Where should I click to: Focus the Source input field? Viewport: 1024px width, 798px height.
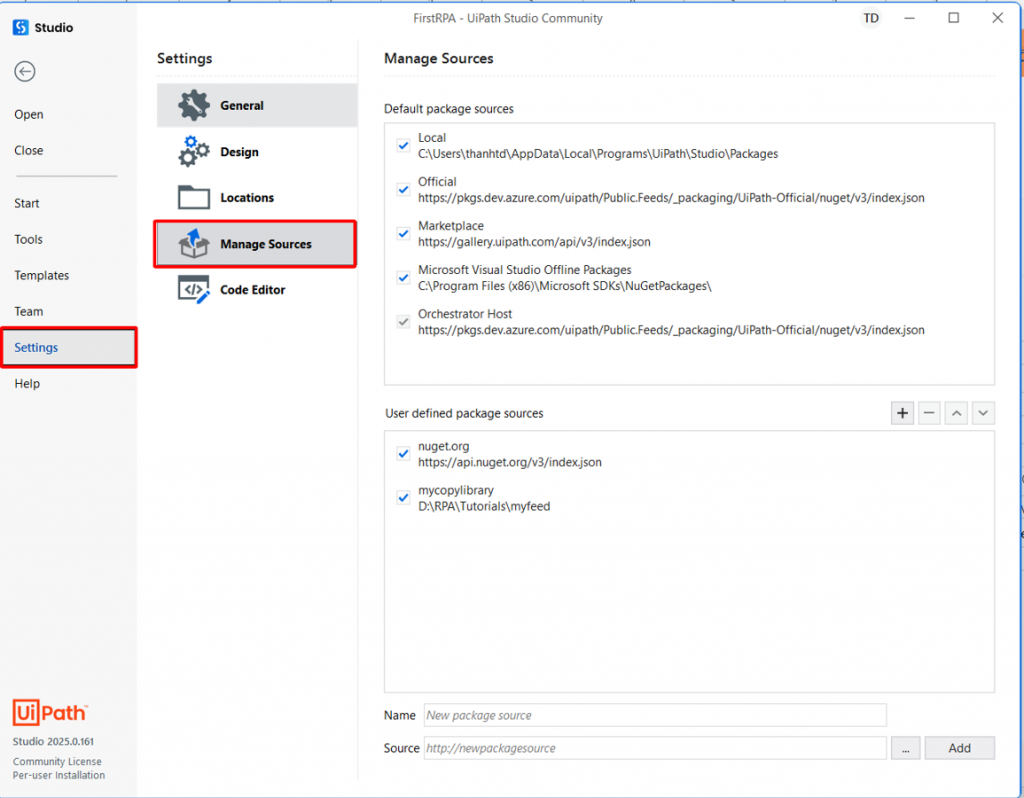655,748
